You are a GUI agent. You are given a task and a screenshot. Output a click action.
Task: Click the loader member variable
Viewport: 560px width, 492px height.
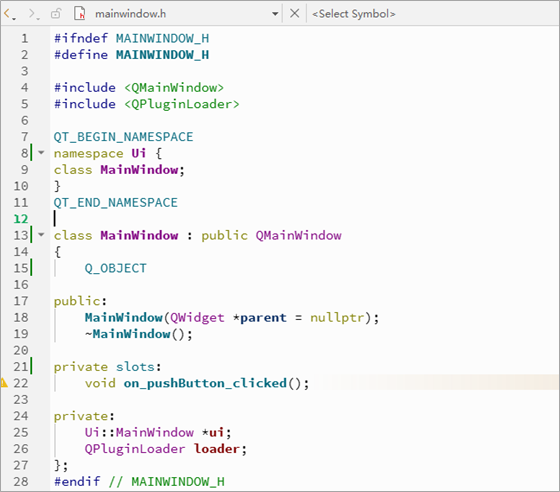point(217,449)
